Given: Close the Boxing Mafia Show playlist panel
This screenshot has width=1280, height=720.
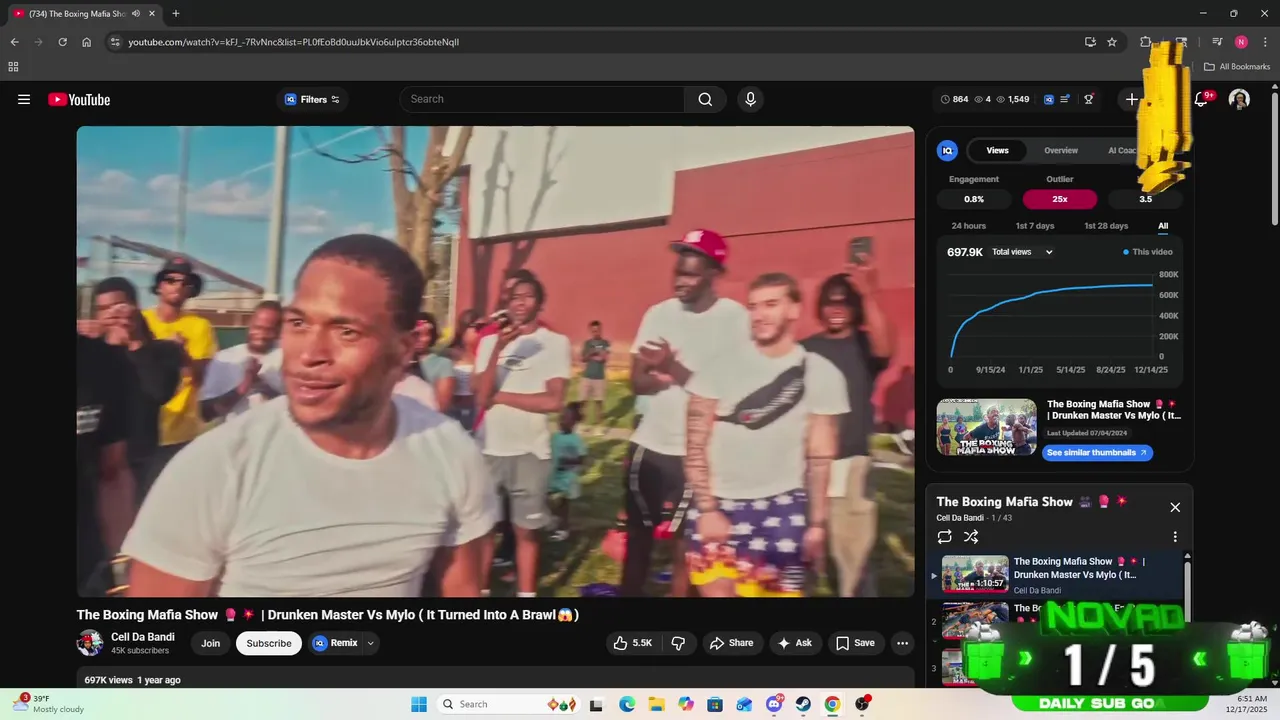Looking at the screenshot, I should (1175, 507).
